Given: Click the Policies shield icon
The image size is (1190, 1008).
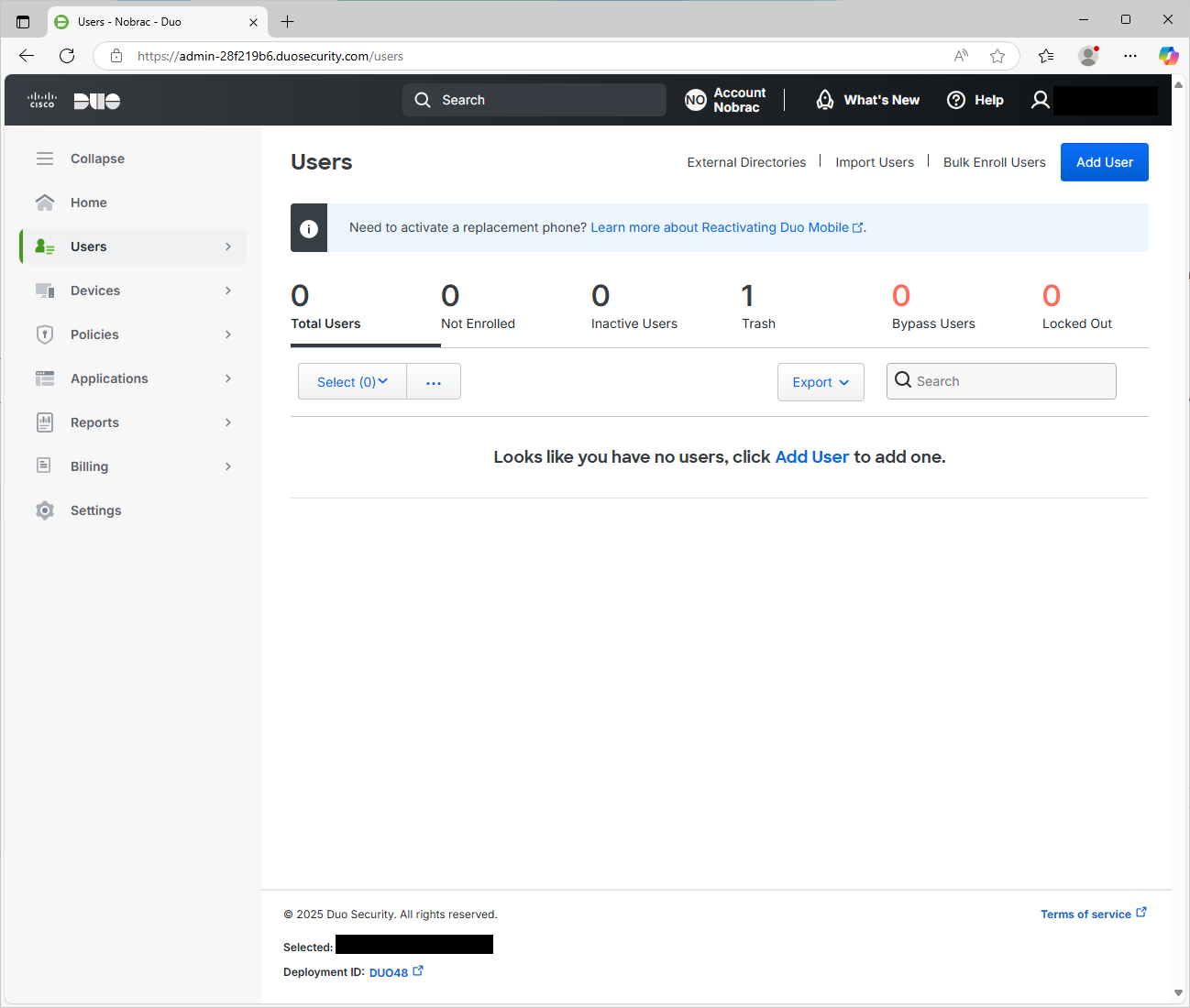Looking at the screenshot, I should (45, 334).
